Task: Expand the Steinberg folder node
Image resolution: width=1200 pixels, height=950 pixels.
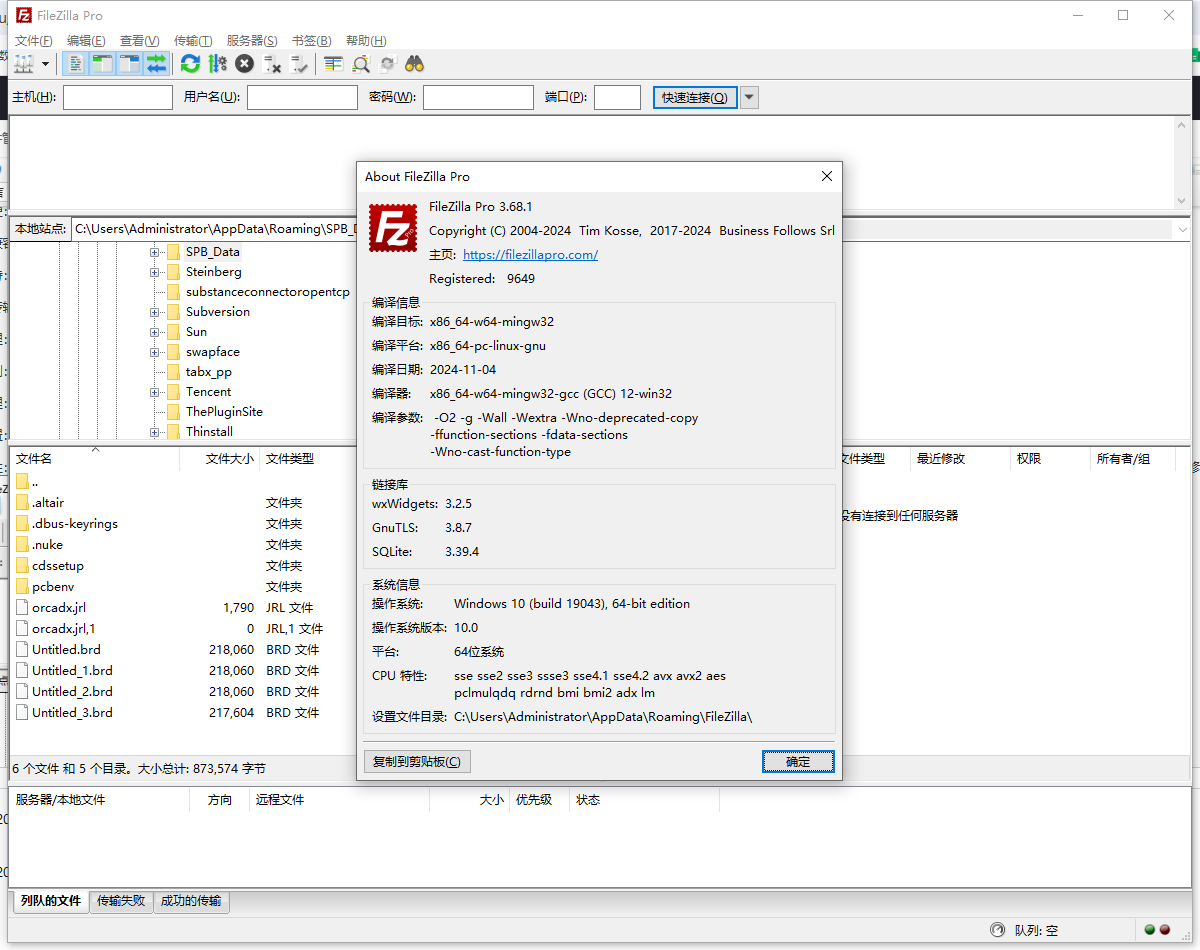Action: (155, 272)
